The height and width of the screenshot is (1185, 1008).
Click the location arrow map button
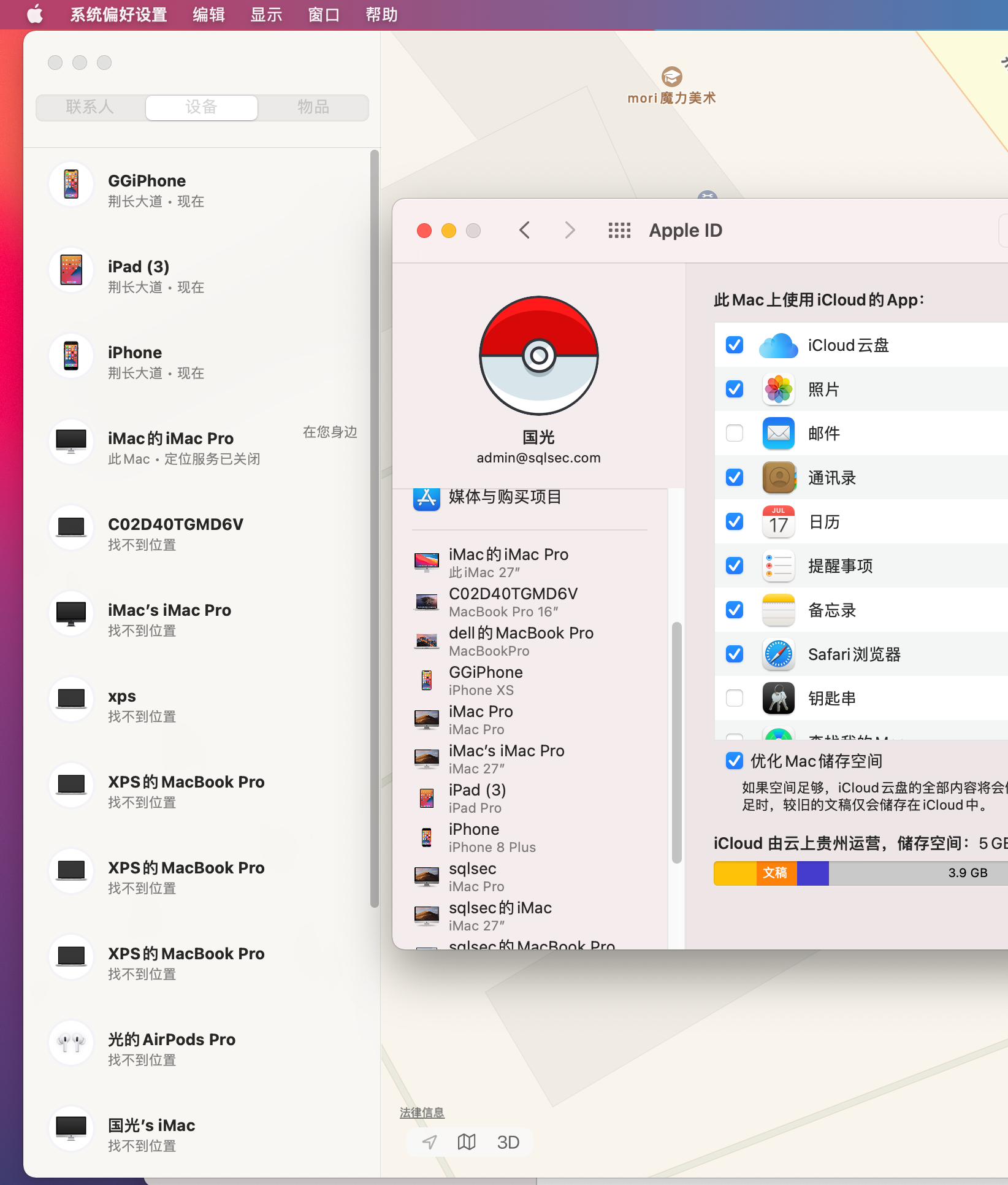tap(430, 1142)
